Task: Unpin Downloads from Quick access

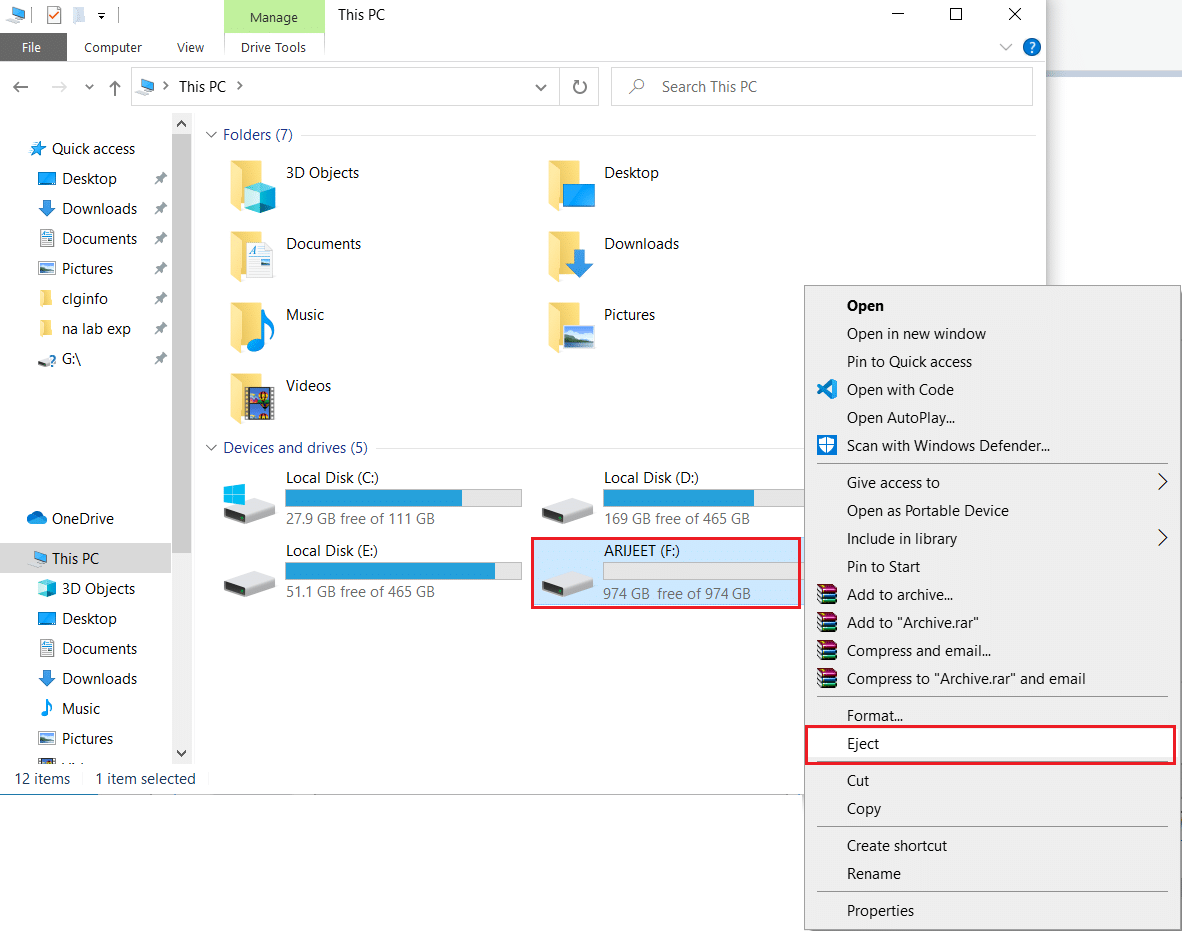Action: point(159,208)
